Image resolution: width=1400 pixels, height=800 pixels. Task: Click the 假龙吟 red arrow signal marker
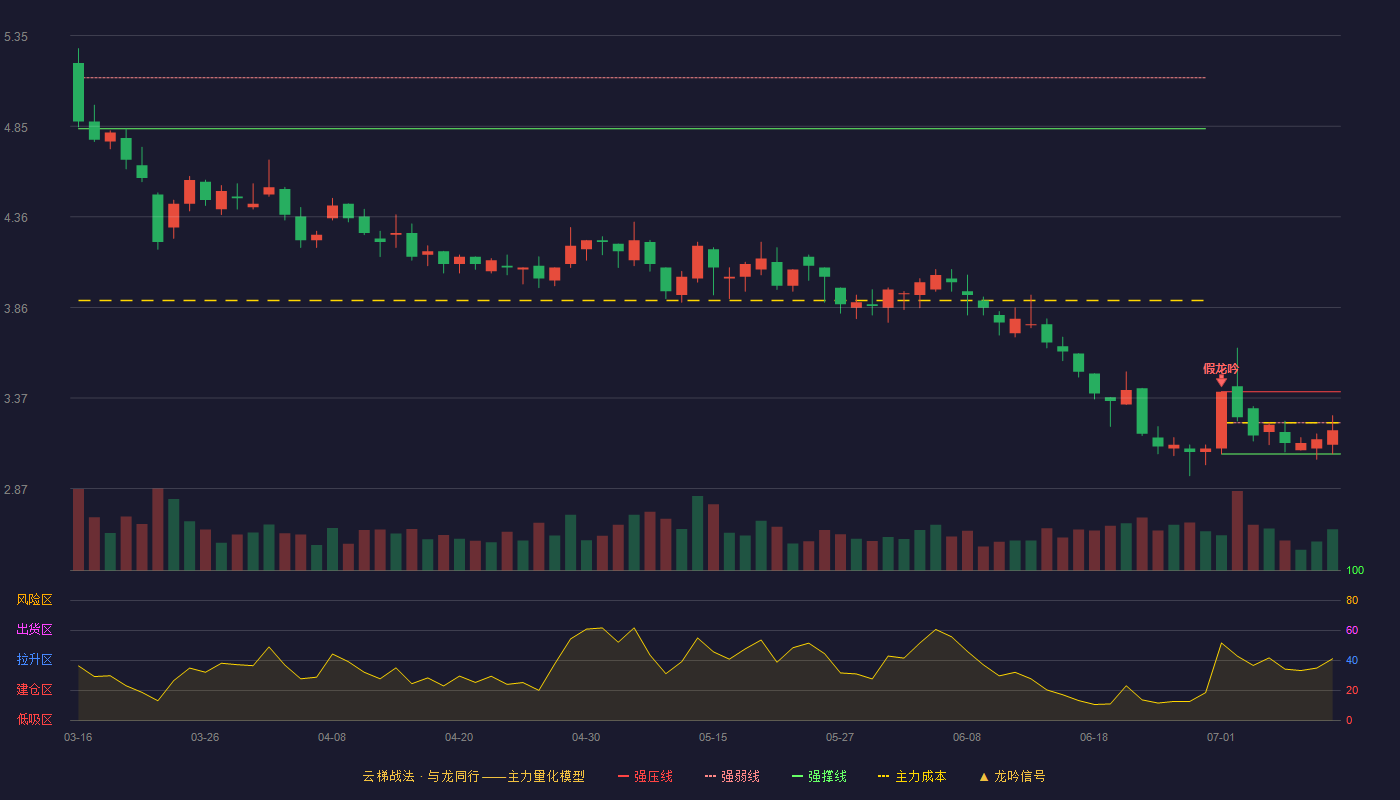click(x=1221, y=381)
